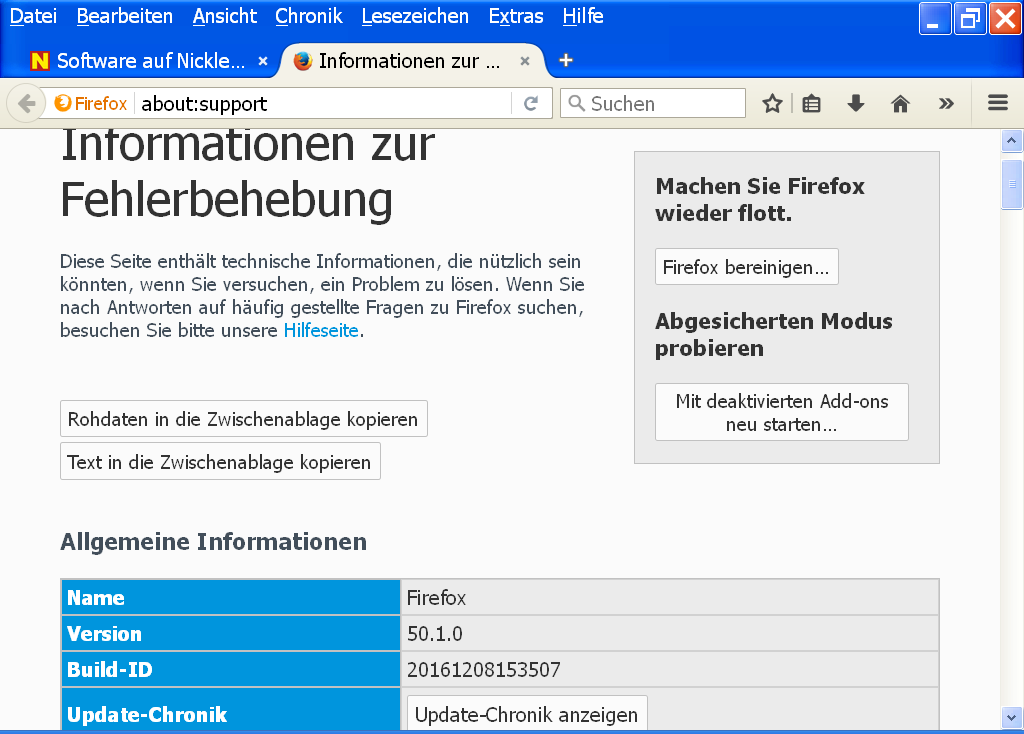Click the Build-ID row header
The width and height of the screenshot is (1024, 734).
pos(231,669)
